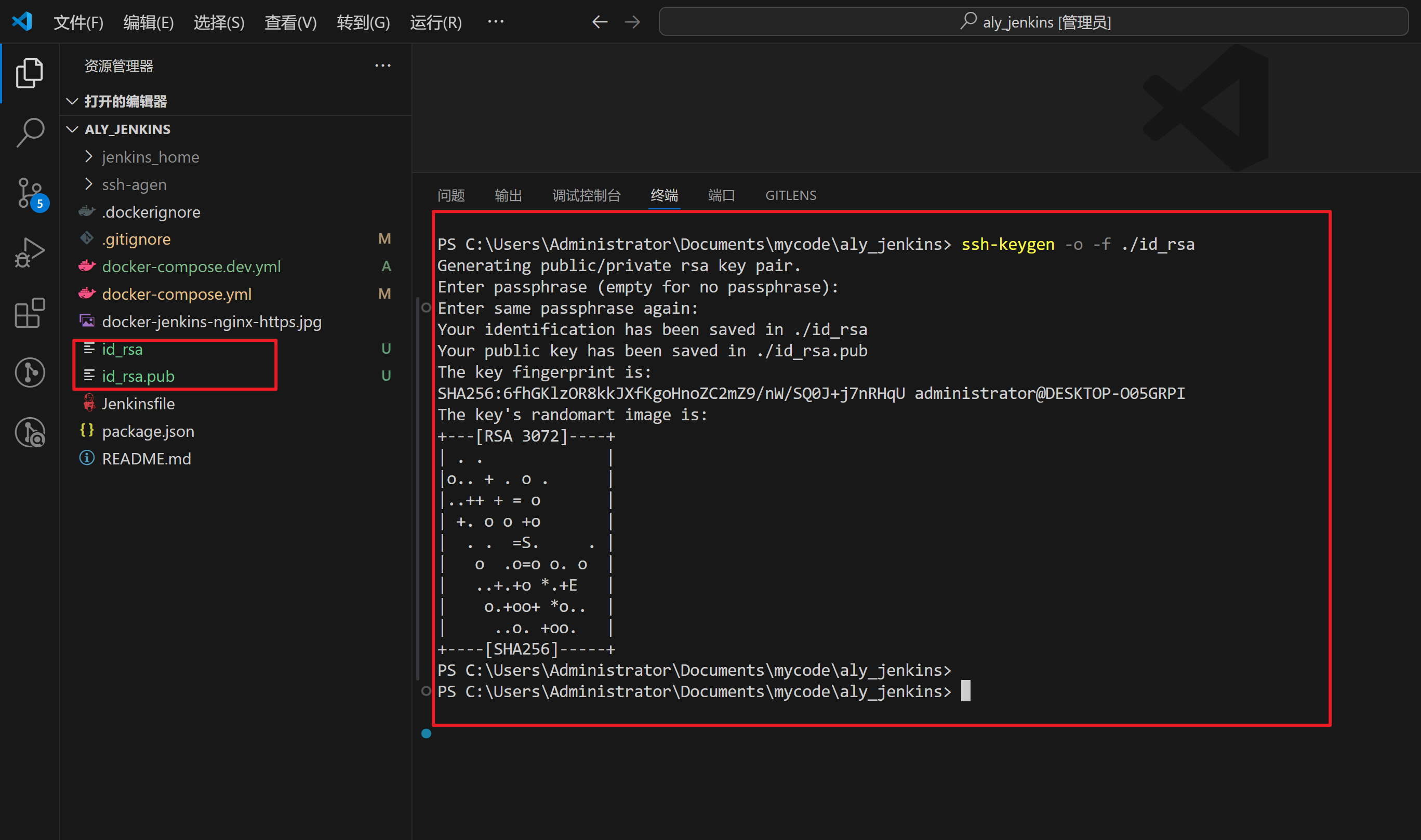Image resolution: width=1421 pixels, height=840 pixels.
Task: Open the Edit (编辑) menu
Action: pos(148,22)
